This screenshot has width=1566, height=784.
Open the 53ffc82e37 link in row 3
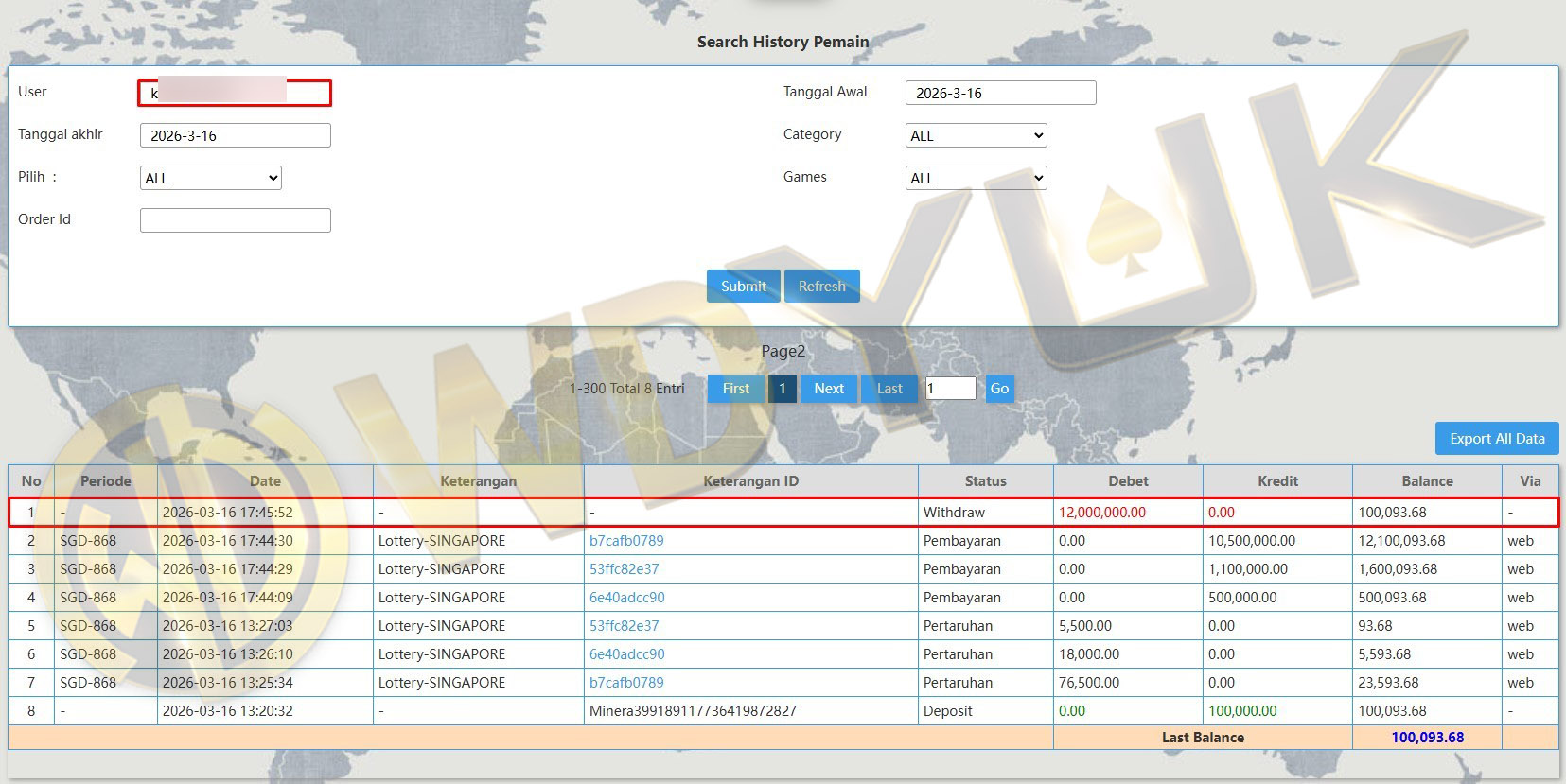[x=624, y=569]
